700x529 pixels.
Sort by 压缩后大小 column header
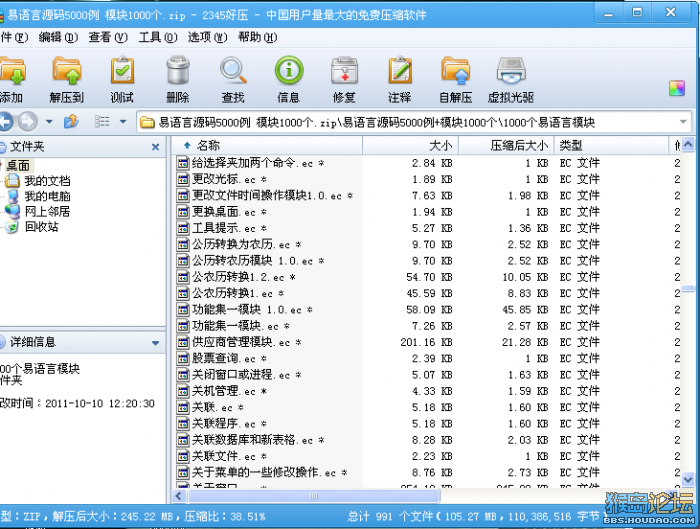507,146
